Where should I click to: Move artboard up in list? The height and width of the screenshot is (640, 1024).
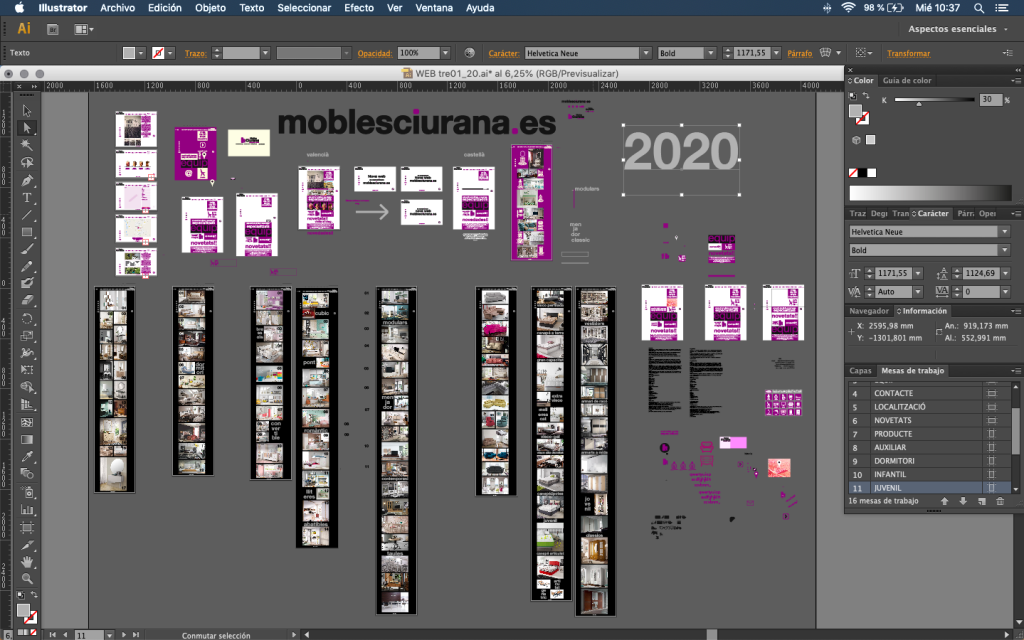pos(944,501)
